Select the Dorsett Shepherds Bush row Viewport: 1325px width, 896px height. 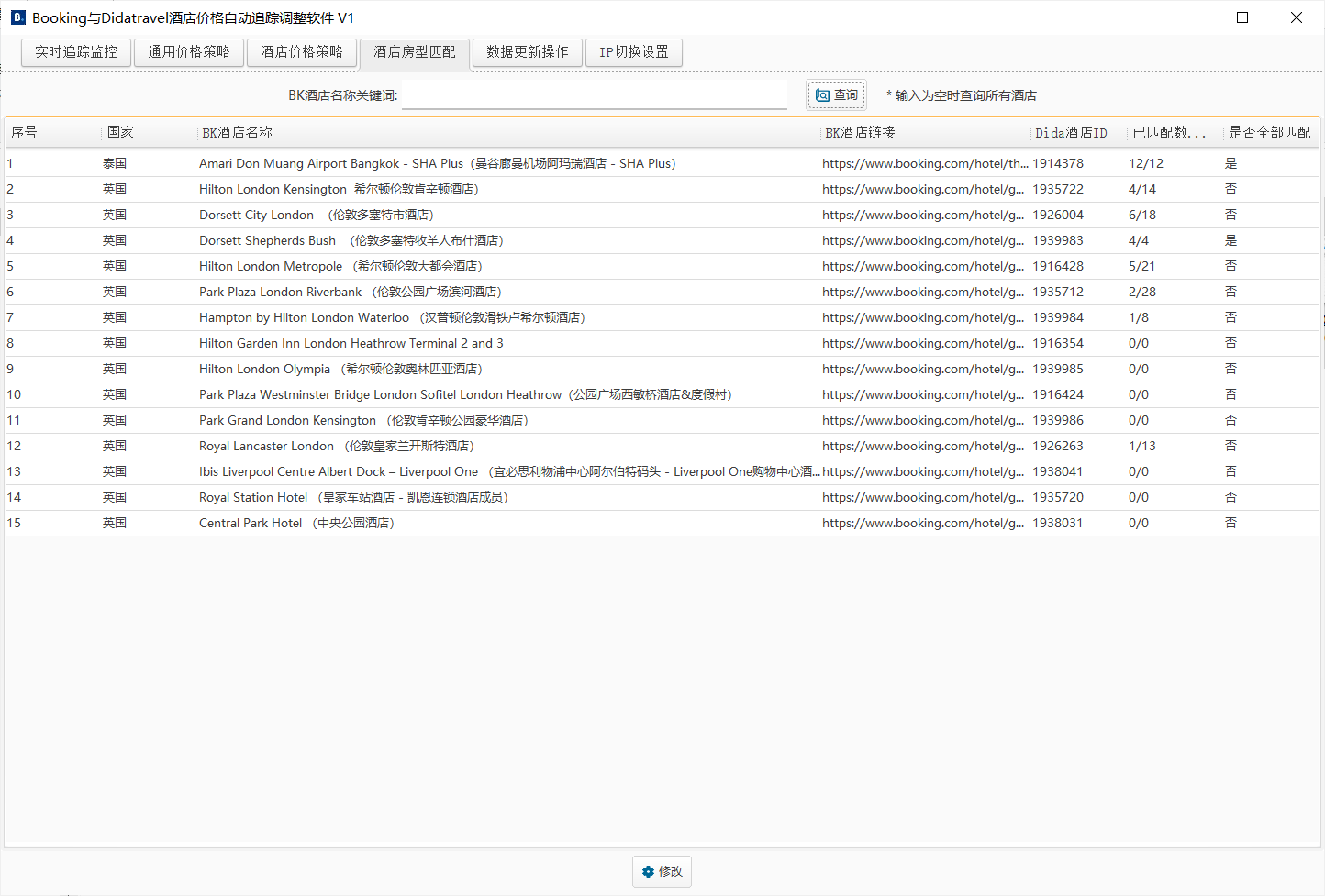(662, 240)
